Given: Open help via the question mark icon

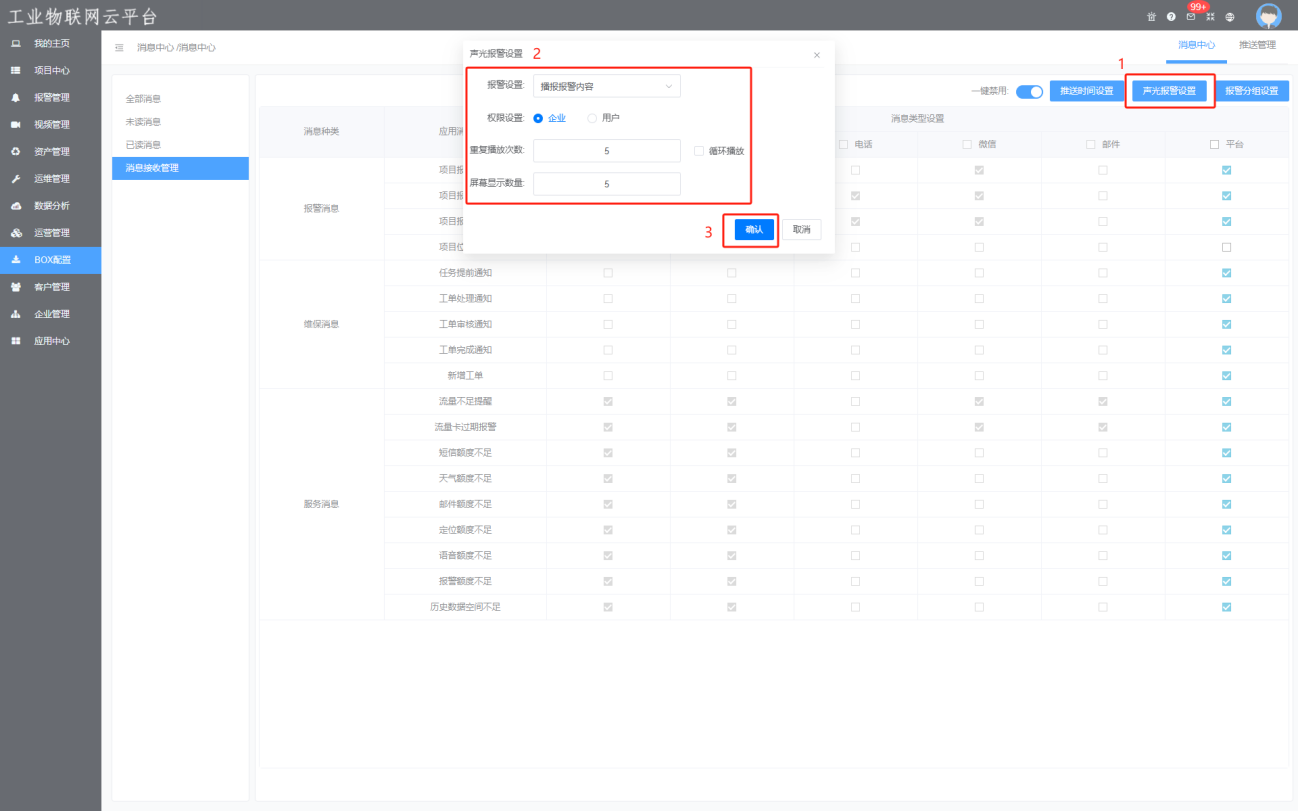Looking at the screenshot, I should [1171, 17].
